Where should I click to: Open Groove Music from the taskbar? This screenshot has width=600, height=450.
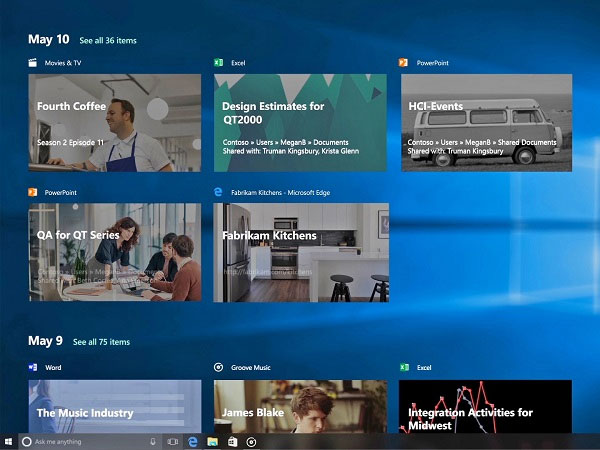point(251,442)
